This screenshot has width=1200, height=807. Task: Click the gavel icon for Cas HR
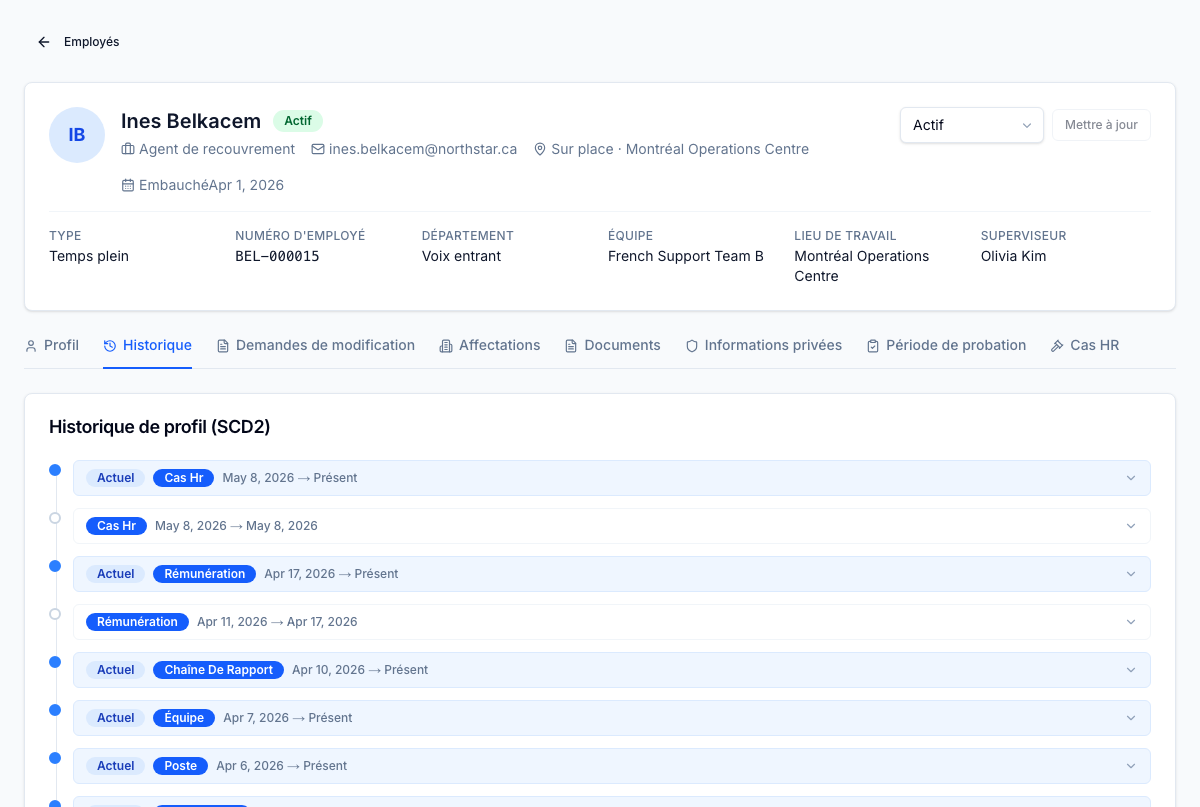[x=1057, y=345]
